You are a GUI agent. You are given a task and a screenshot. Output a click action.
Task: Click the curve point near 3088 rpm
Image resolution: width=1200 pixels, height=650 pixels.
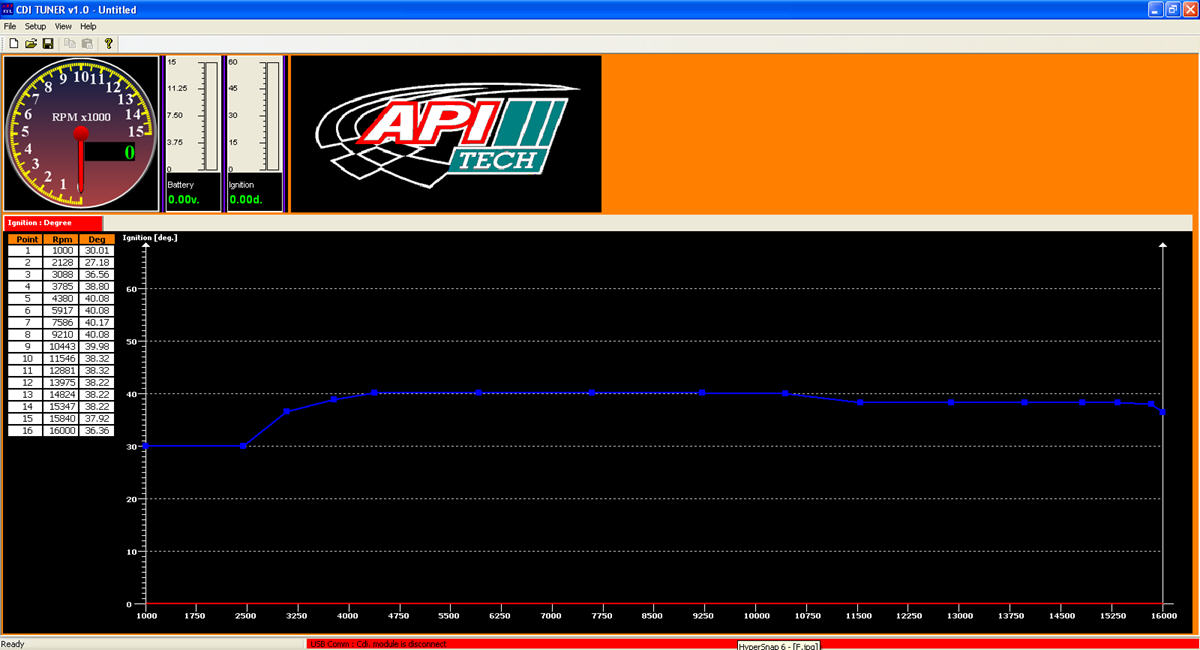coord(286,411)
